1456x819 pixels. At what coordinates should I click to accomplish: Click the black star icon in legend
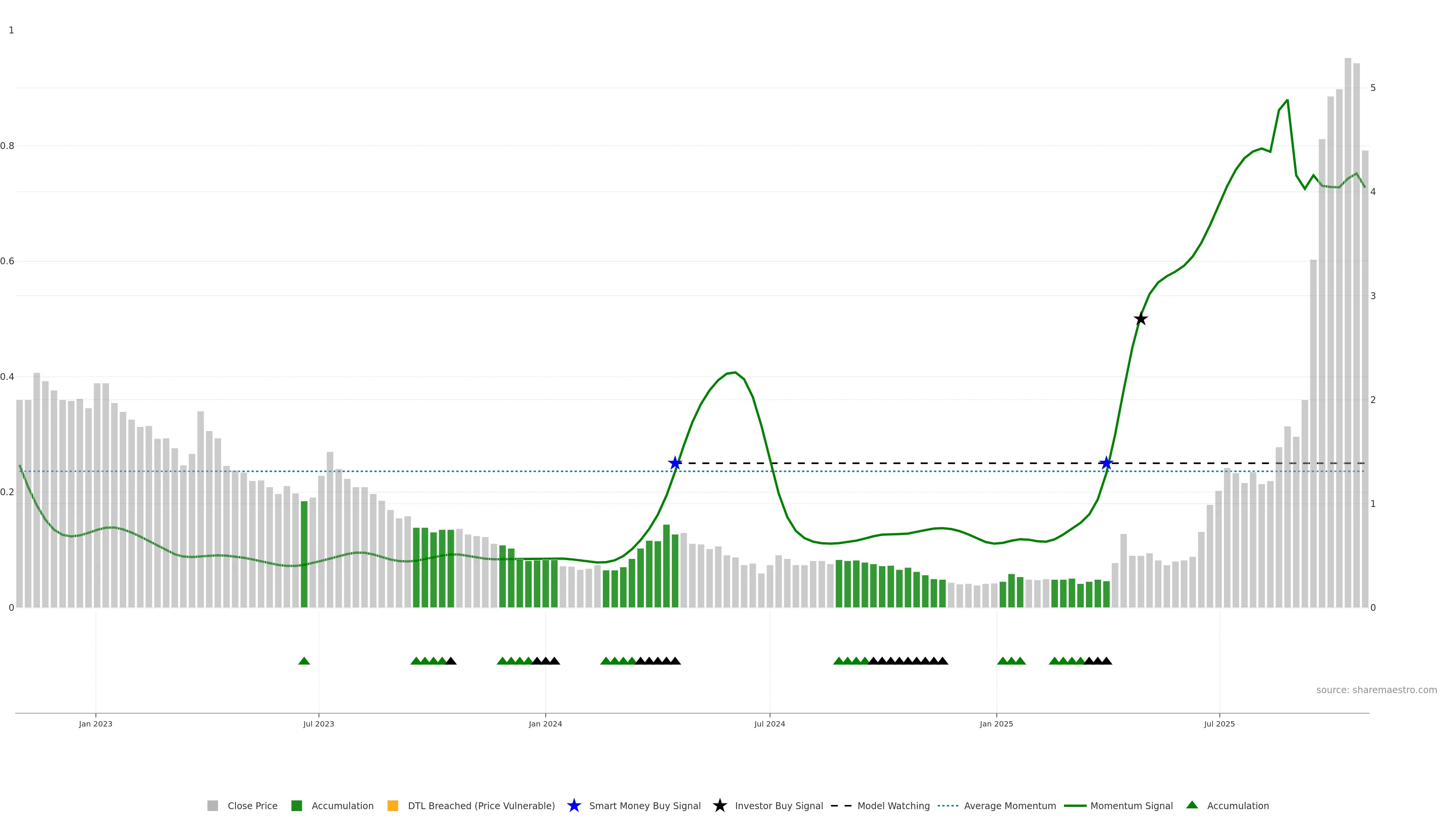(x=720, y=805)
